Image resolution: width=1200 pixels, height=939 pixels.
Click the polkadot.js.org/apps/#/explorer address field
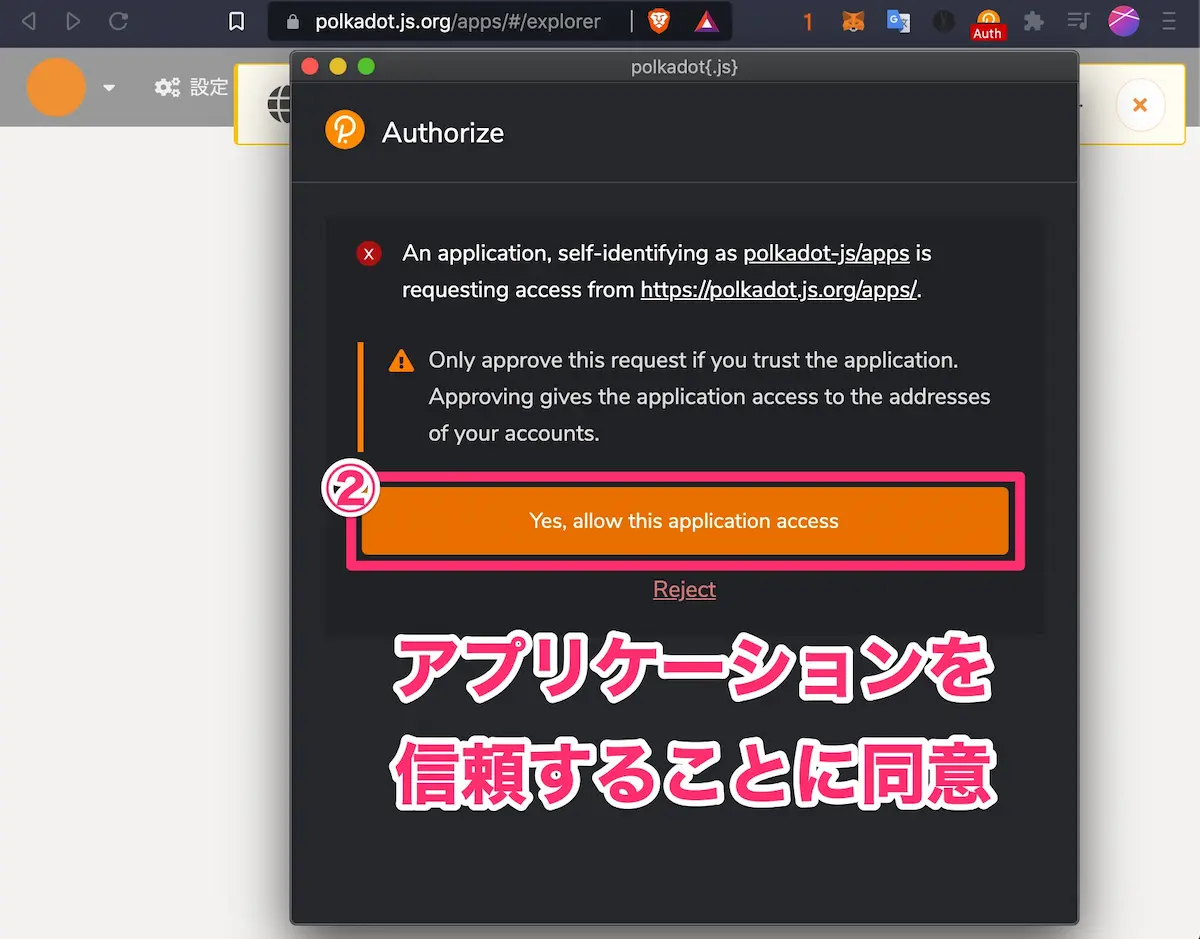[458, 21]
